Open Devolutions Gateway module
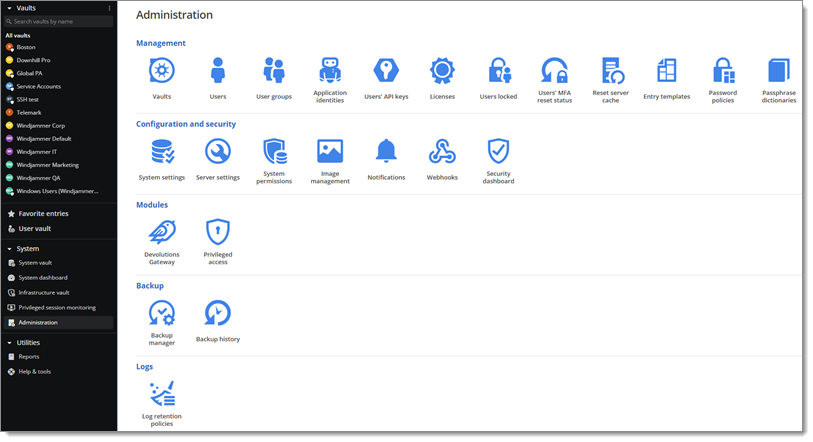The width and height of the screenshot is (813, 442). pyautogui.click(x=162, y=232)
